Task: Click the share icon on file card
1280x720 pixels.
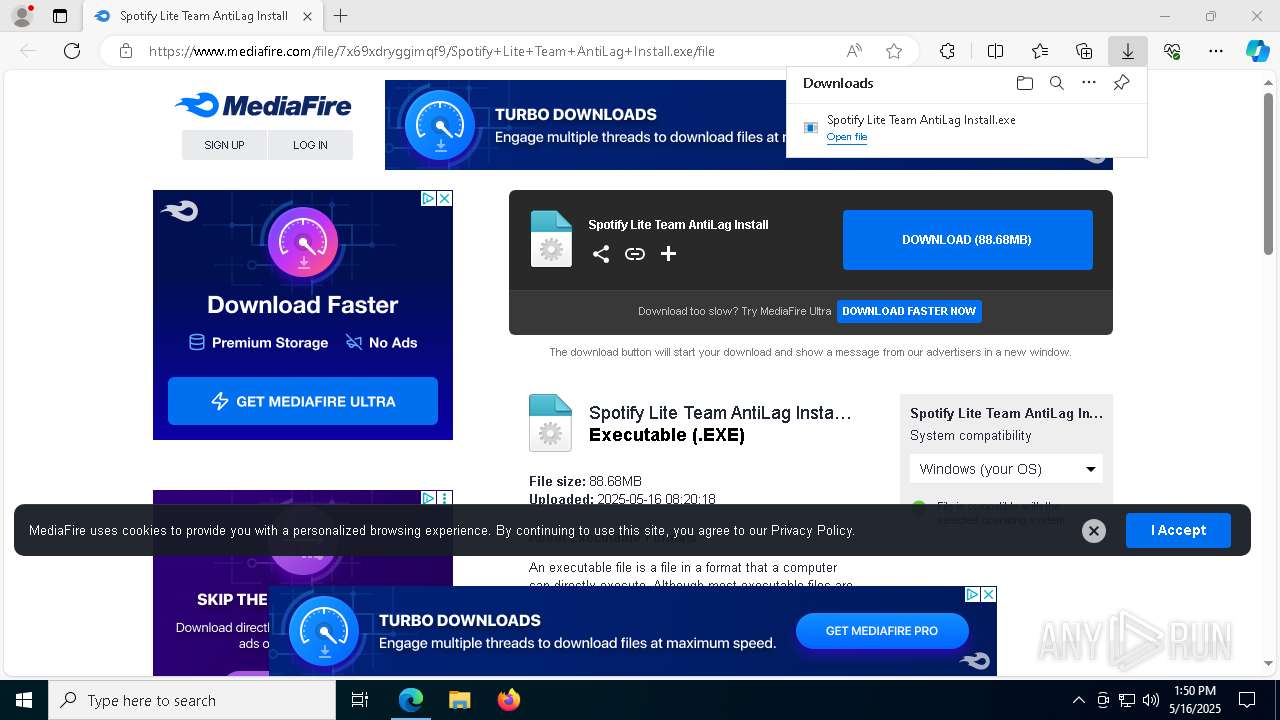Action: pos(601,254)
